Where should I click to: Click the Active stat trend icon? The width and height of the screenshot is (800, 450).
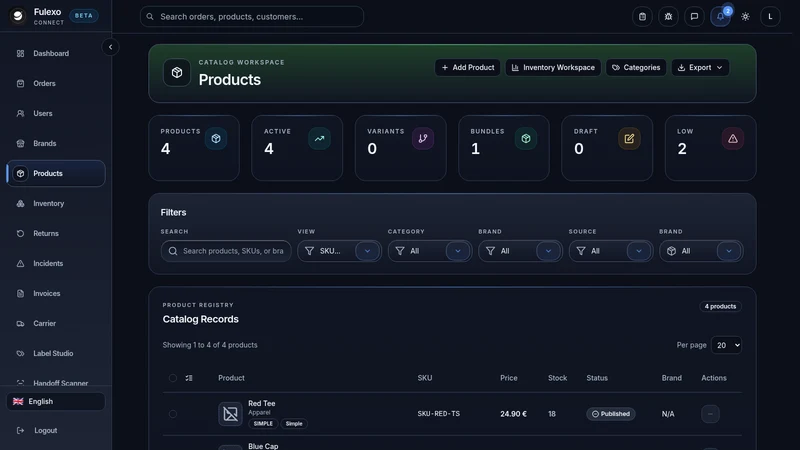(x=319, y=138)
